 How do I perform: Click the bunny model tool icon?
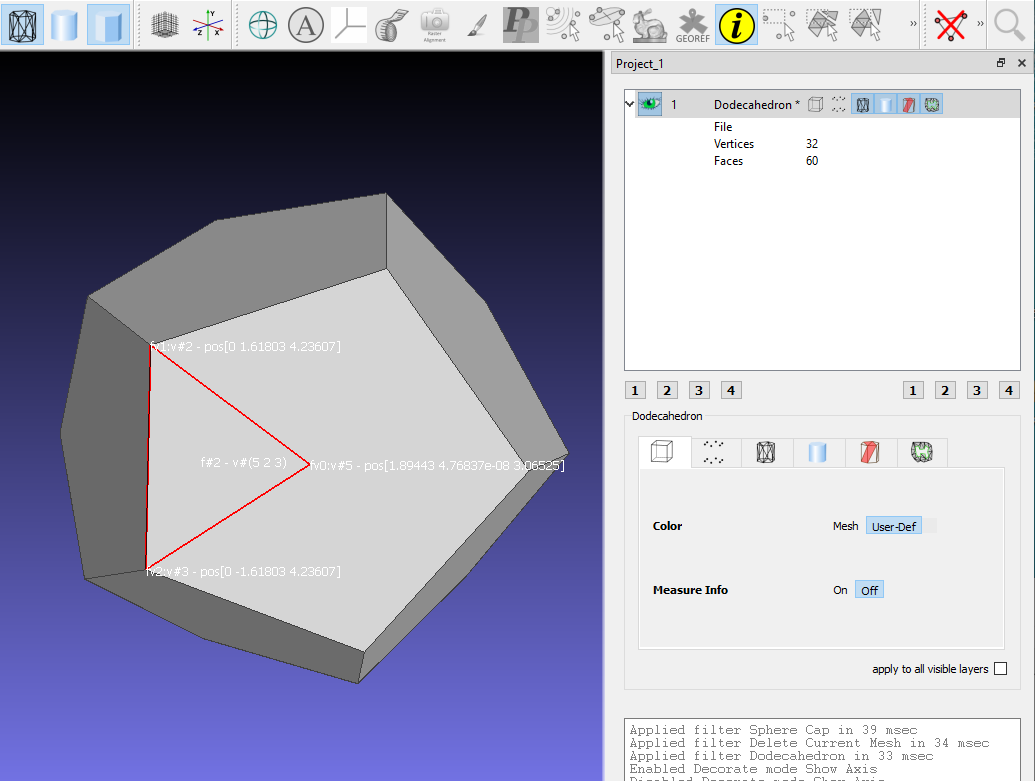[x=650, y=25]
